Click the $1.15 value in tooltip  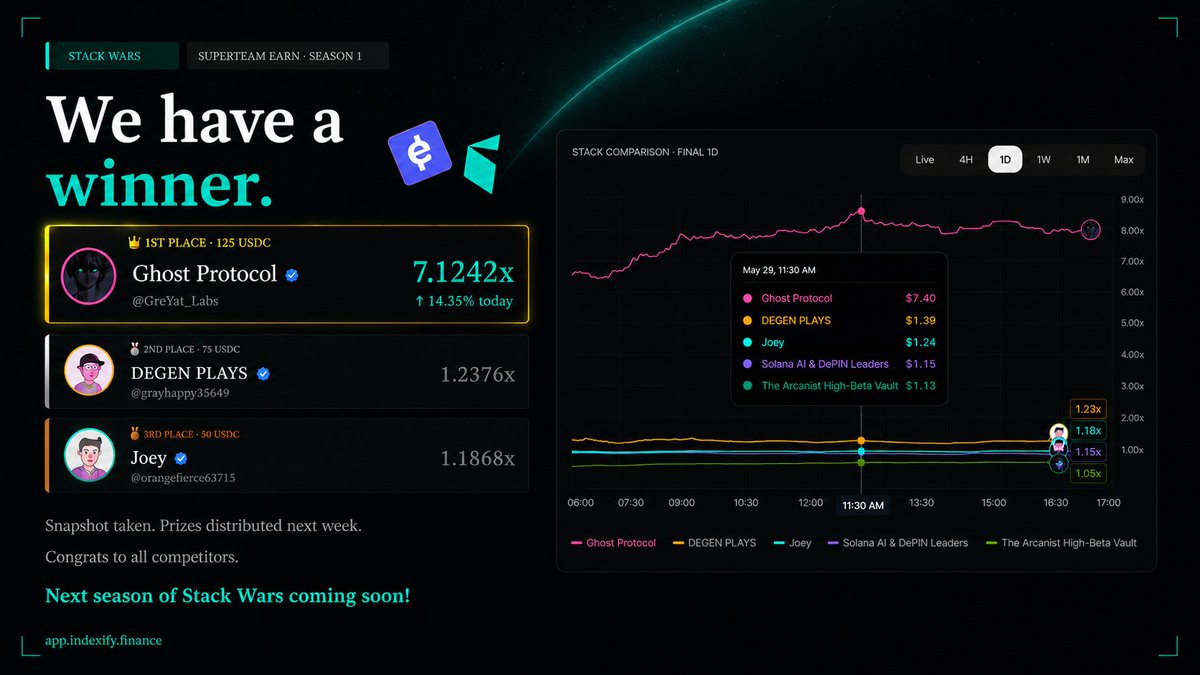920,364
